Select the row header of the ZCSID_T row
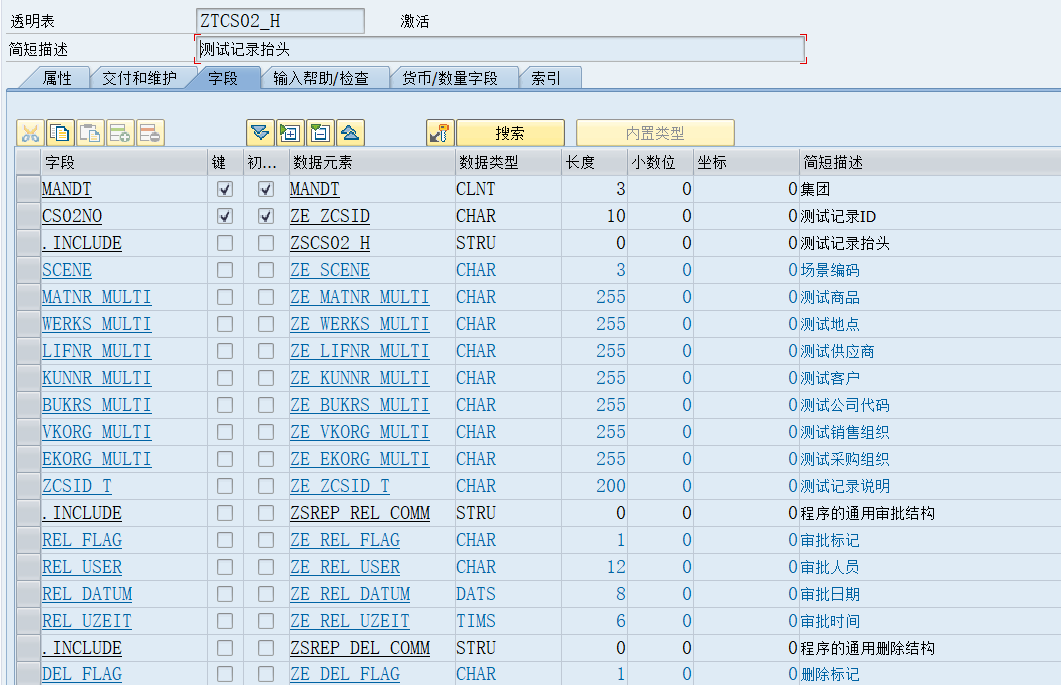This screenshot has height=685, width=1061. coord(28,486)
